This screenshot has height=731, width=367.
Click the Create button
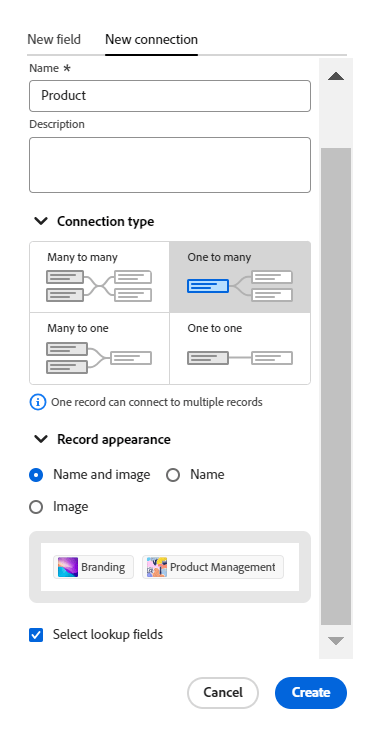tap(311, 693)
